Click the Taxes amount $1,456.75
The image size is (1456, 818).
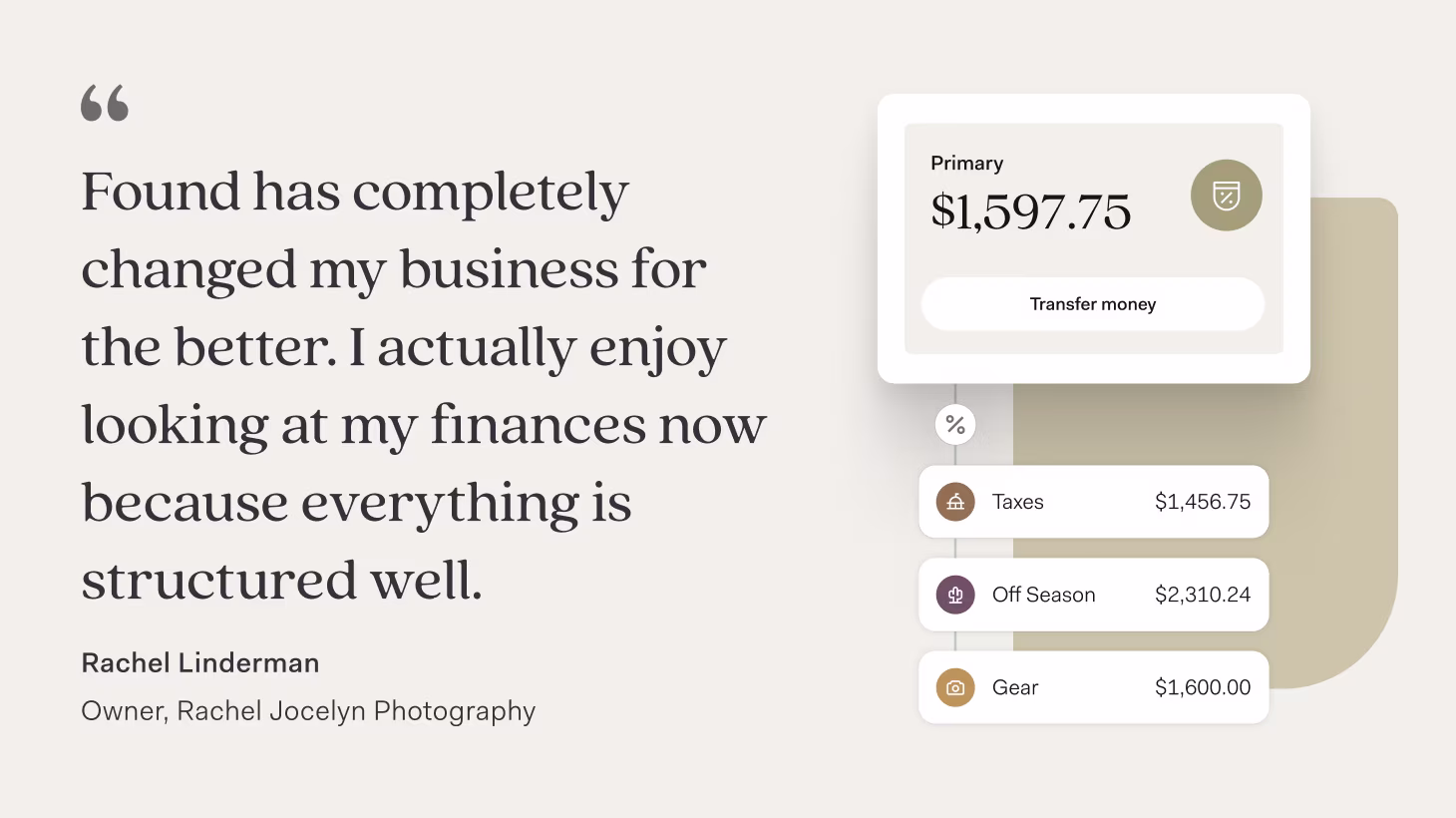coord(1203,502)
